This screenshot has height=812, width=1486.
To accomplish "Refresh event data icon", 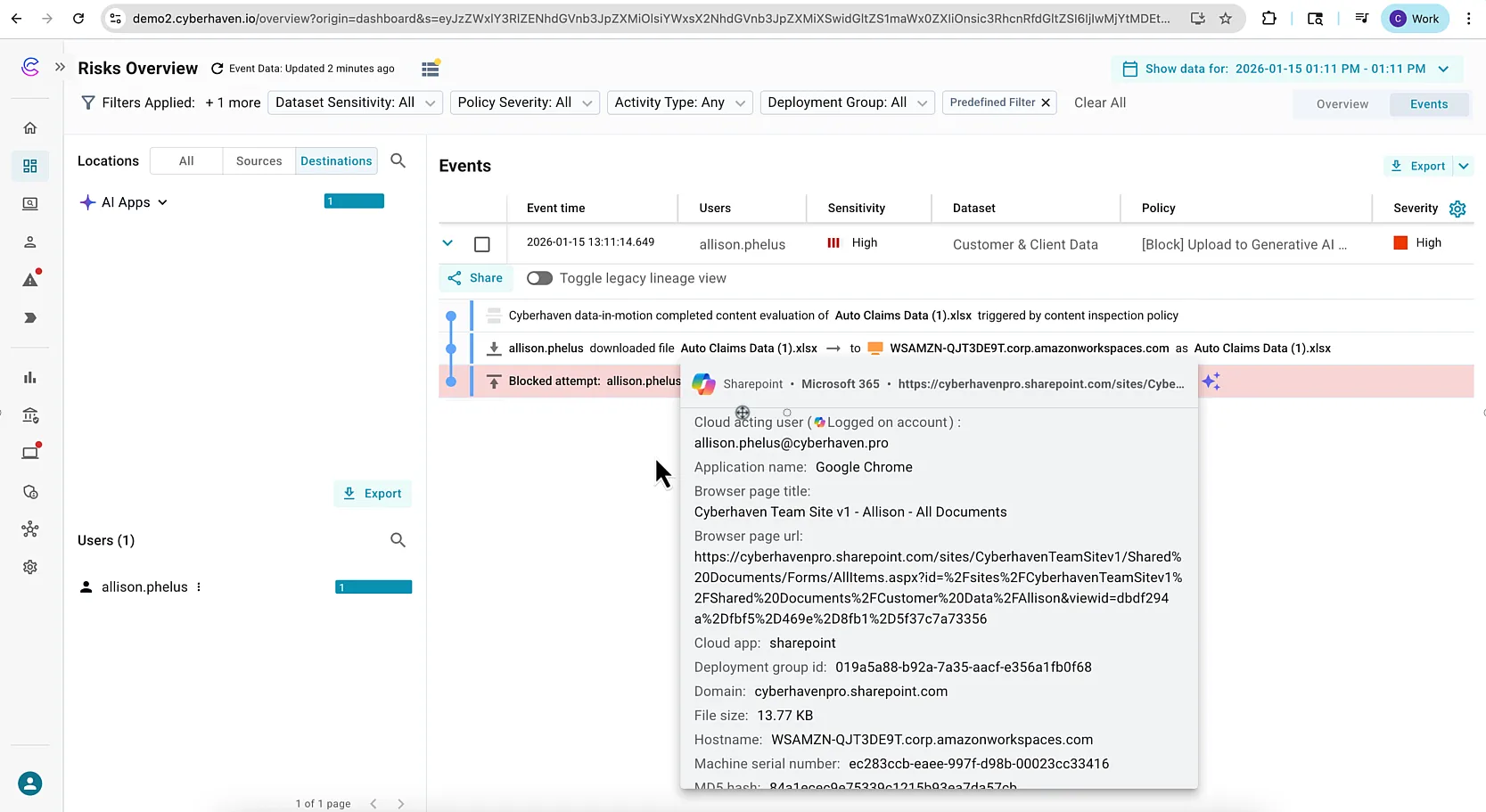I will (x=217, y=69).
